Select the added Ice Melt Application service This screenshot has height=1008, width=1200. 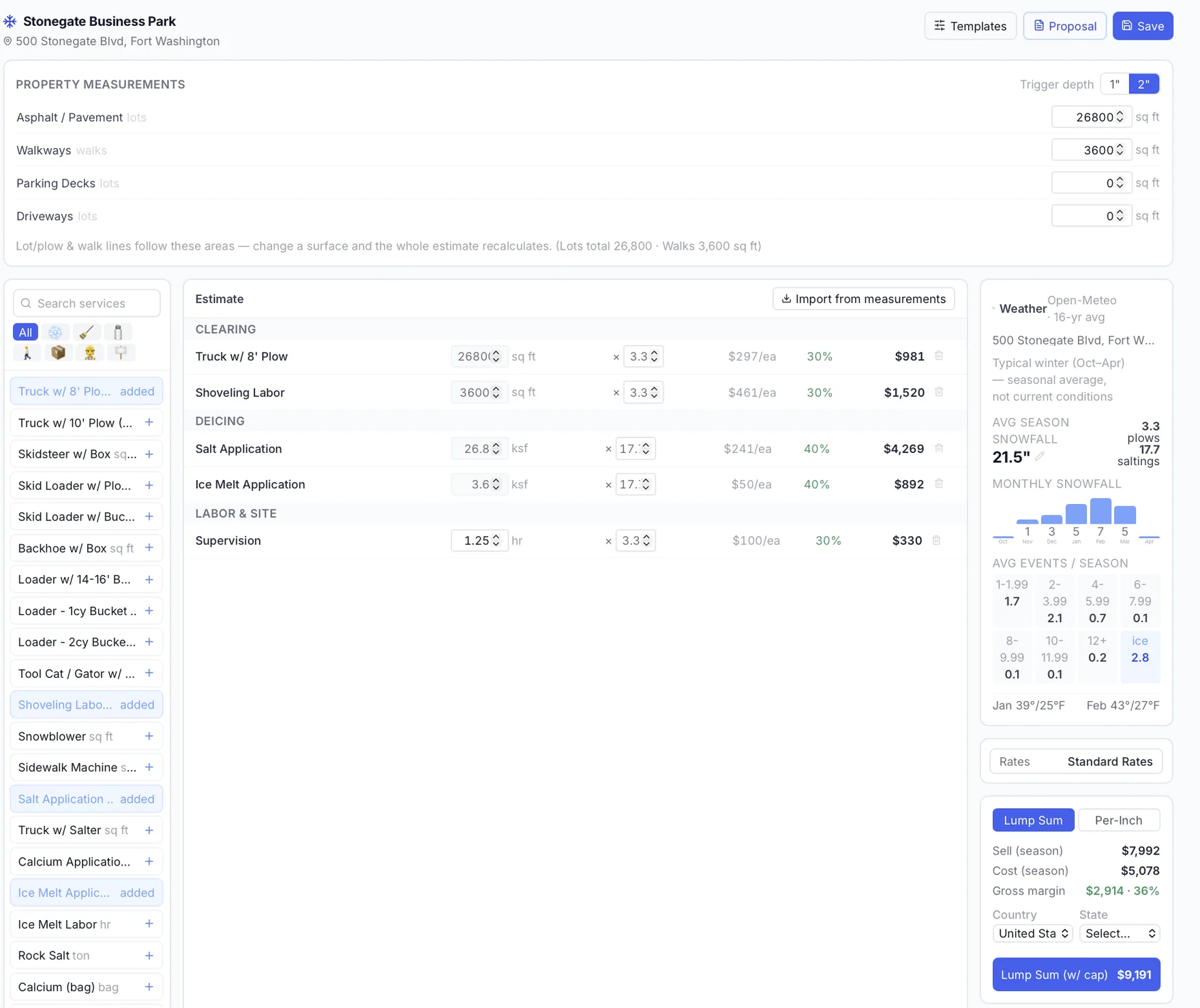tap(87, 893)
